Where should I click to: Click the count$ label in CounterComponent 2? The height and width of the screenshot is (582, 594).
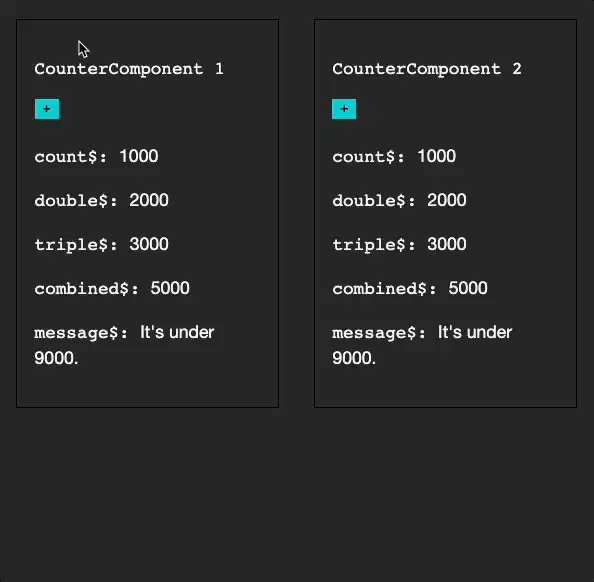pyautogui.click(x=369, y=157)
